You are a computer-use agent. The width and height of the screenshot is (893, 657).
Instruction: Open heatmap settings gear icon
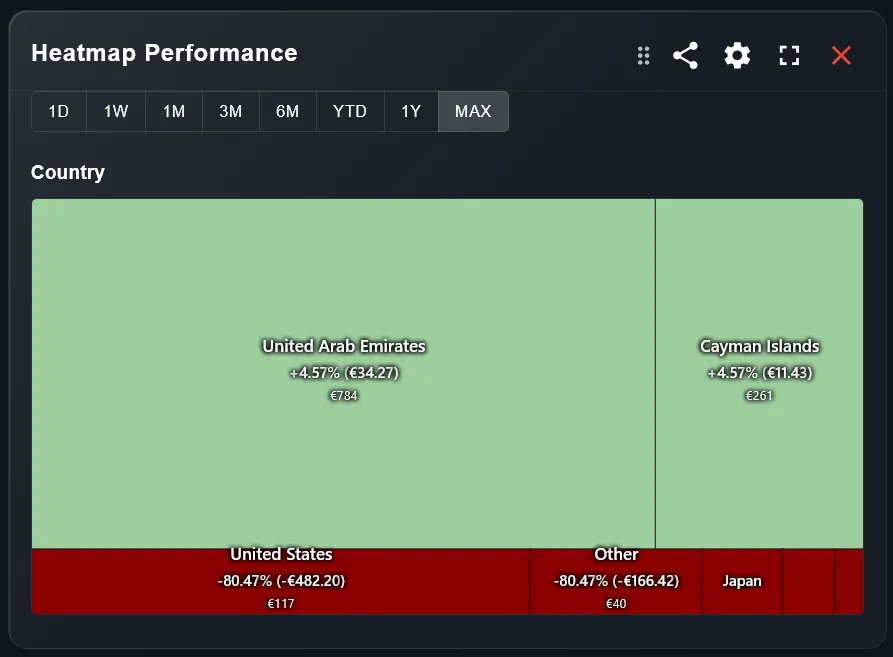pyautogui.click(x=737, y=56)
